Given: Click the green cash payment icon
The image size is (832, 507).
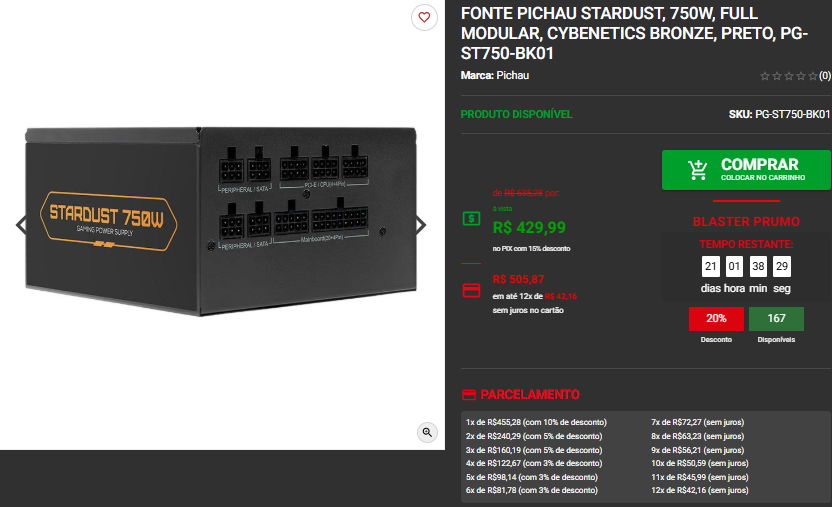Looking at the screenshot, I should (471, 218).
